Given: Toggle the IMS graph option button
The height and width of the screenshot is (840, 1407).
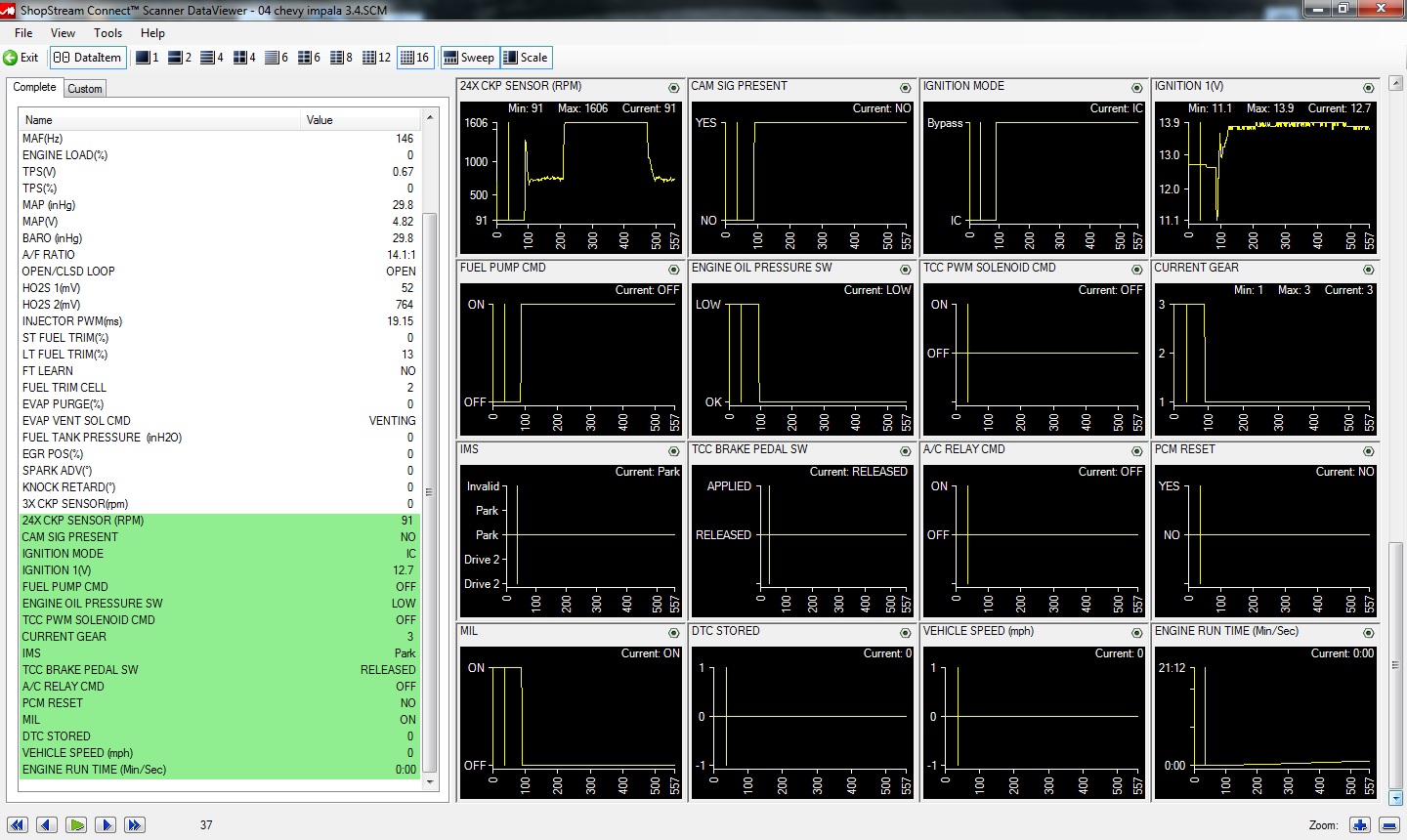Looking at the screenshot, I should coord(674,451).
